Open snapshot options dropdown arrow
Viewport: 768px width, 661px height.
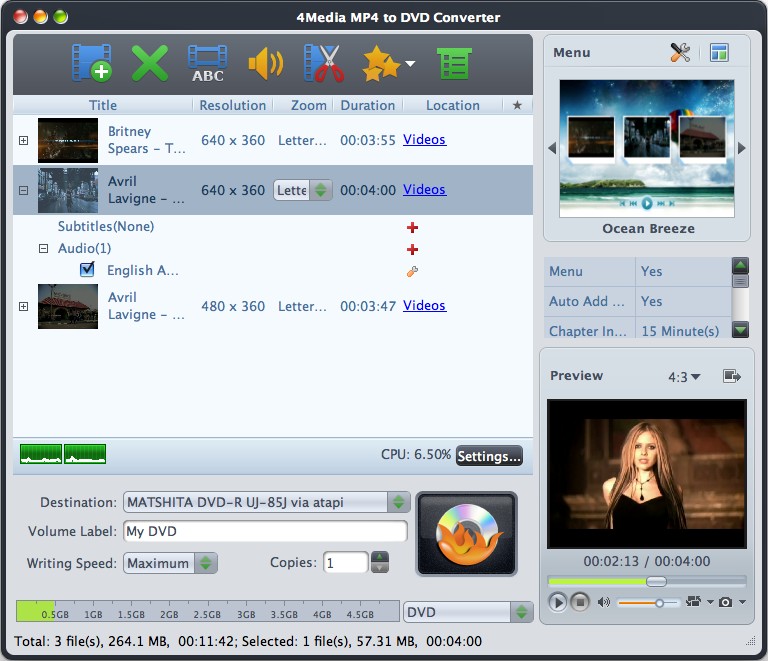pyautogui.click(x=743, y=602)
